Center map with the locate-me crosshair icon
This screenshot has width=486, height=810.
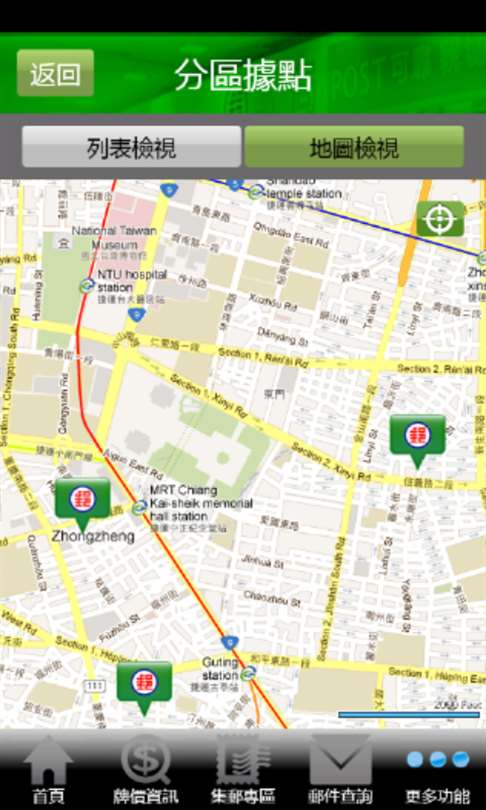[x=441, y=219]
